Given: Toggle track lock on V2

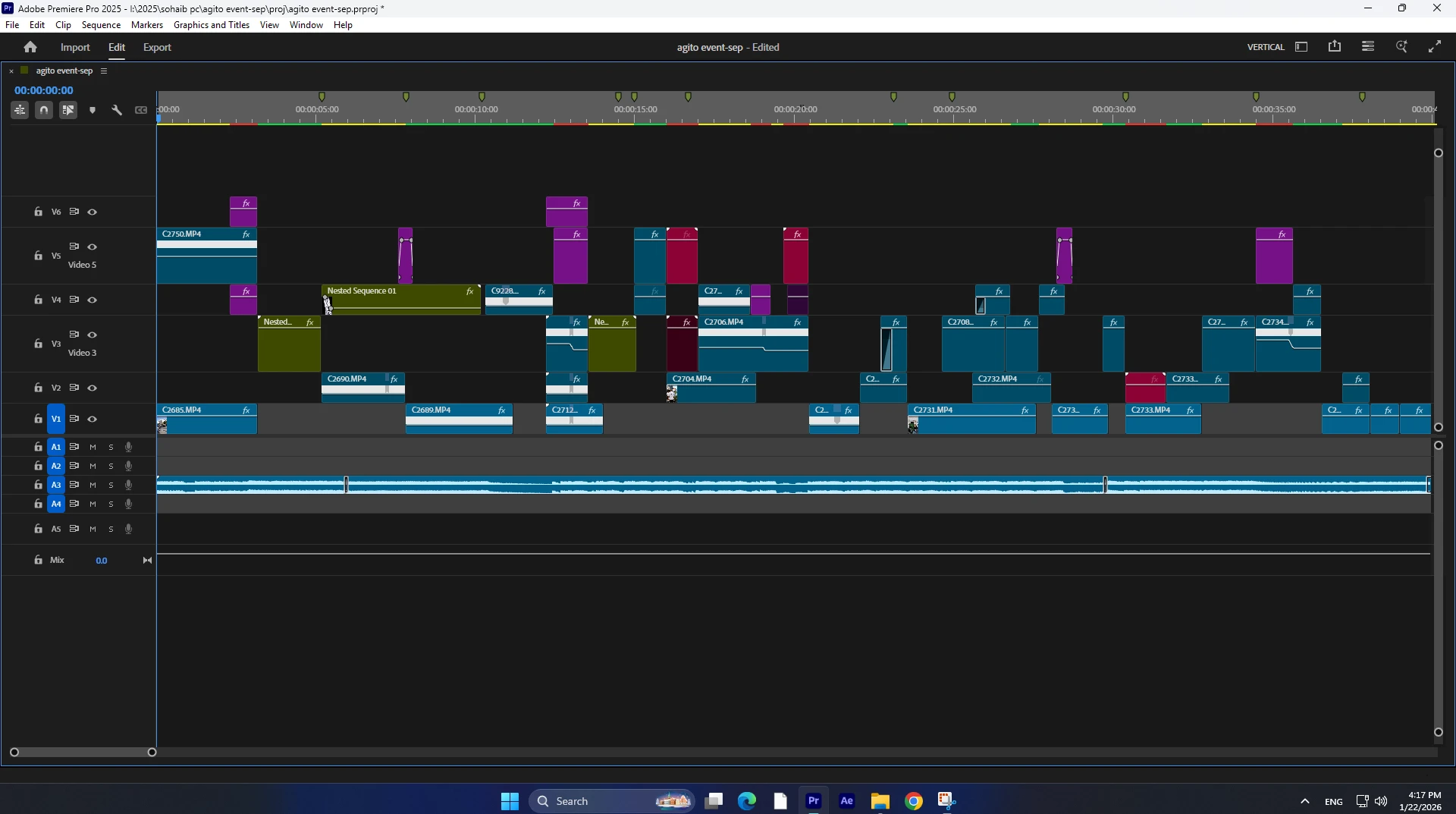Looking at the screenshot, I should 38,388.
